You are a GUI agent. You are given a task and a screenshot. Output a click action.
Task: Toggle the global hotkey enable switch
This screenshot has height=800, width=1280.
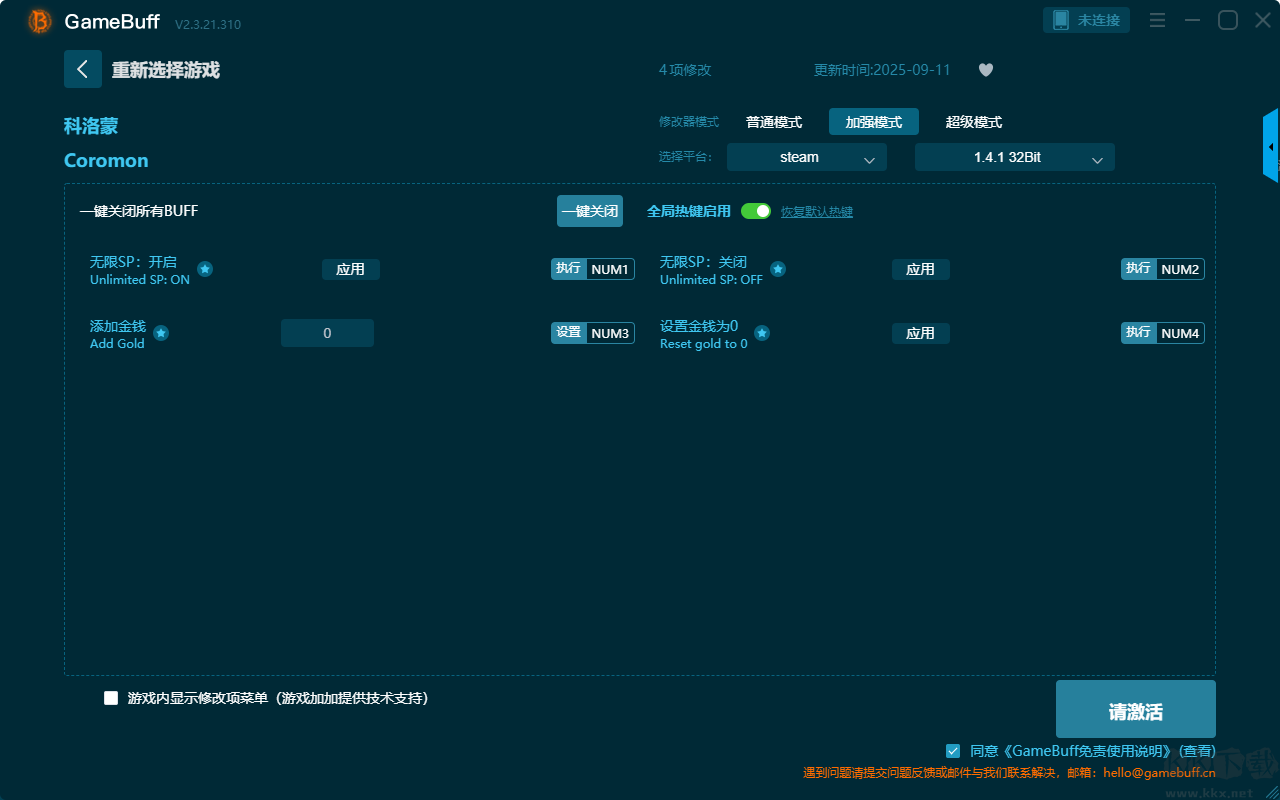[x=756, y=211]
